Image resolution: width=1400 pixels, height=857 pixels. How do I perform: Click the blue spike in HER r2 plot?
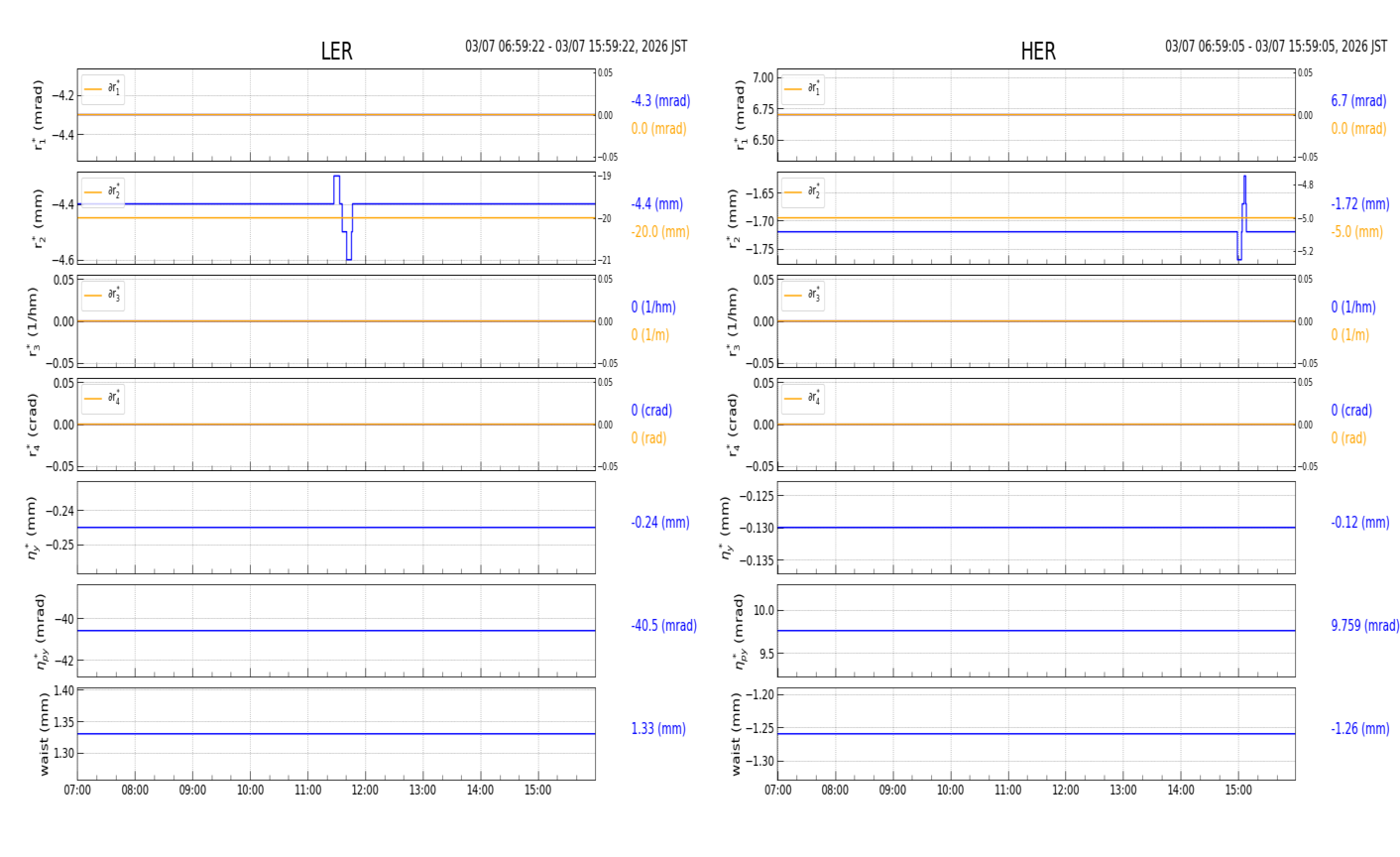click(x=1244, y=188)
